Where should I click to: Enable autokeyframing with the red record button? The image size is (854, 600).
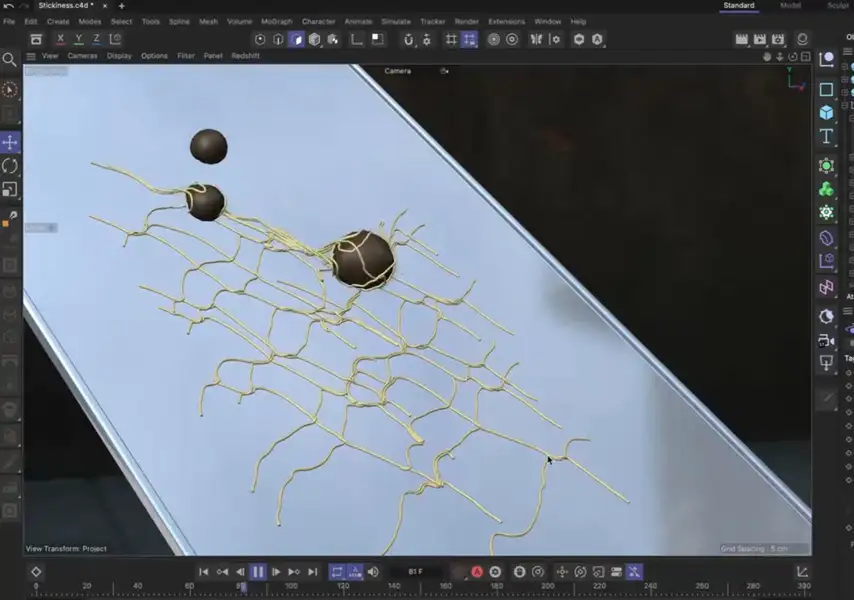pyautogui.click(x=477, y=572)
